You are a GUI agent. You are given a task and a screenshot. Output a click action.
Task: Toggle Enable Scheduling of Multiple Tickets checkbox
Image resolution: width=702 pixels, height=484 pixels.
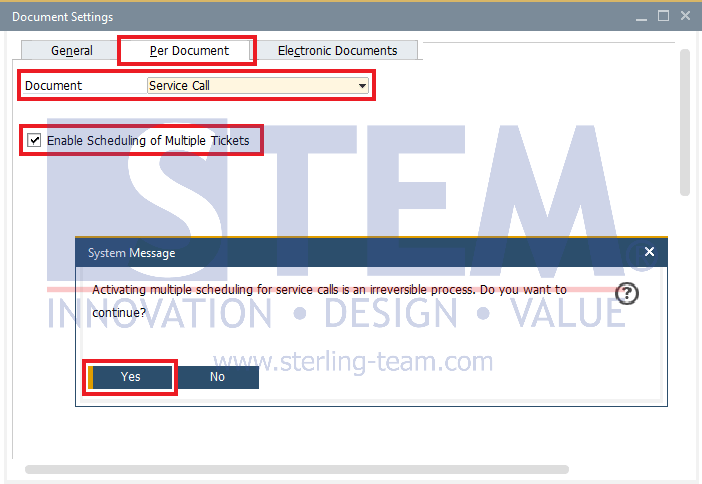click(x=35, y=141)
